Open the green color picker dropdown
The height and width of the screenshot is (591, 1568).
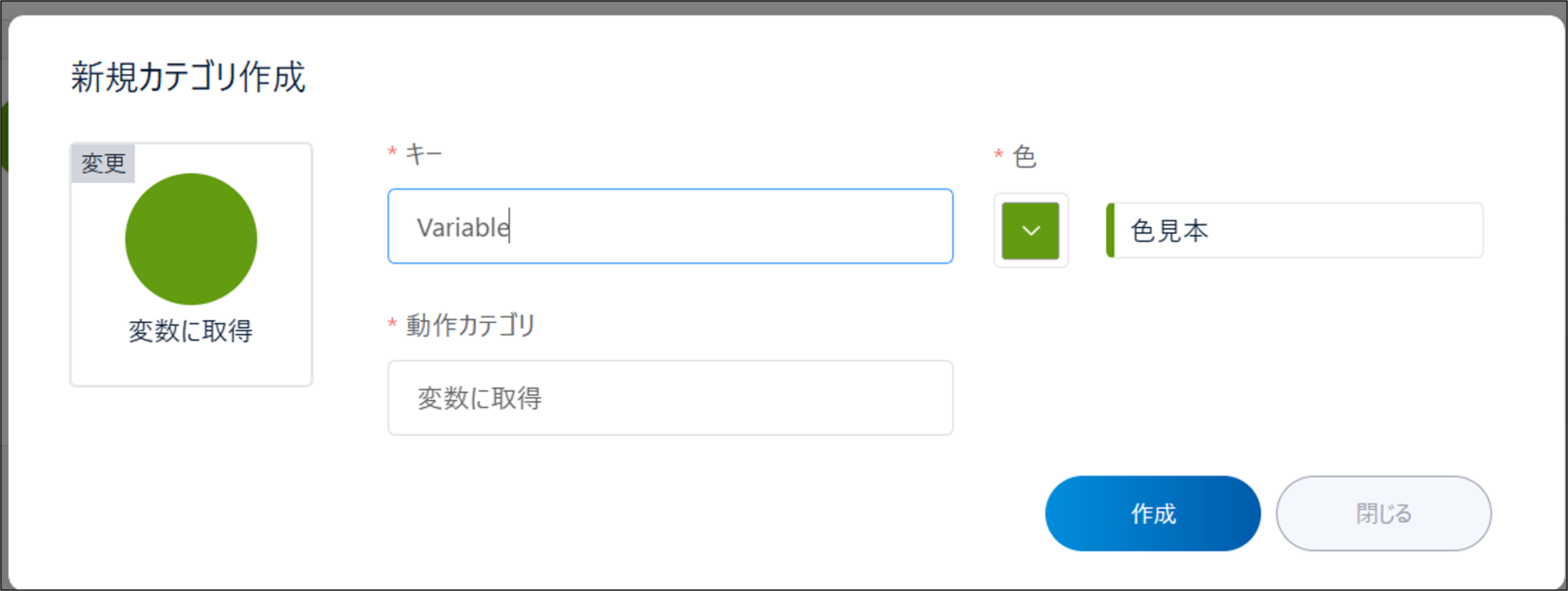click(x=1031, y=230)
